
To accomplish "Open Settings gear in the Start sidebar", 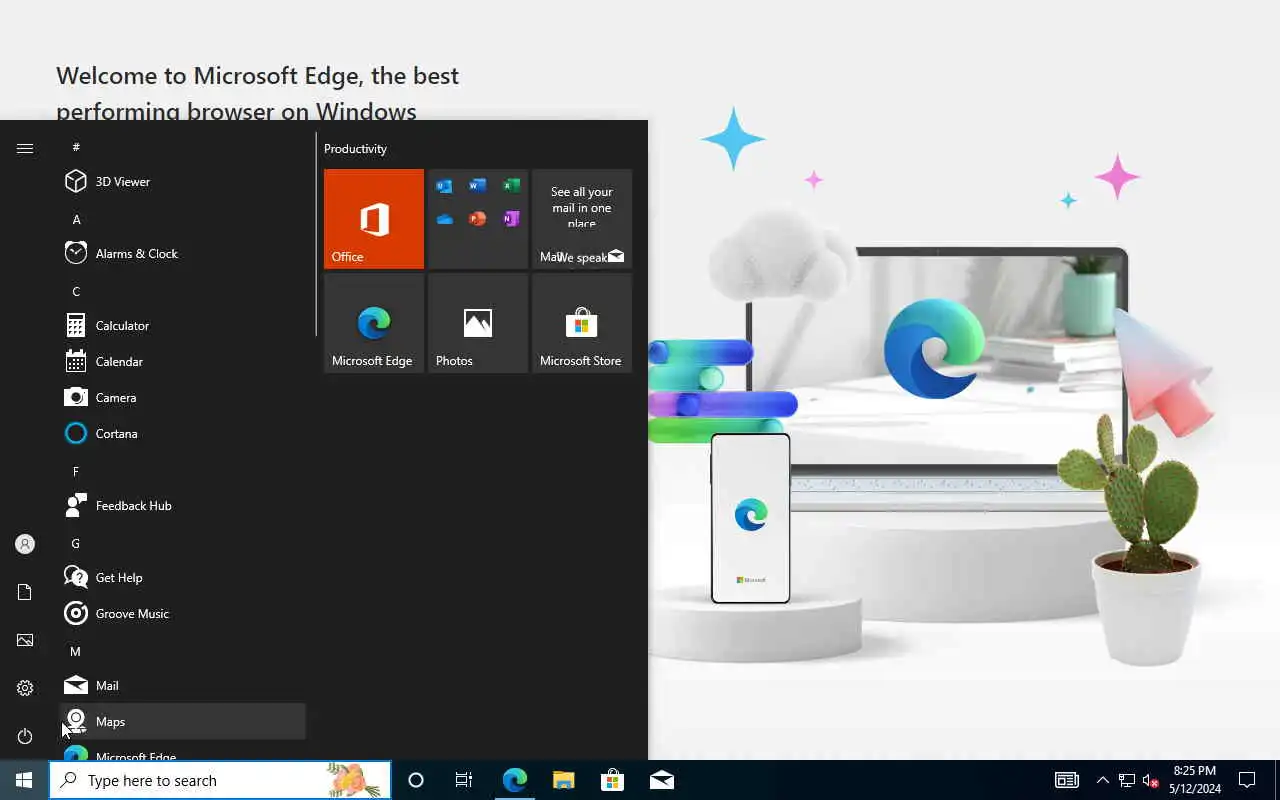I will [x=25, y=688].
